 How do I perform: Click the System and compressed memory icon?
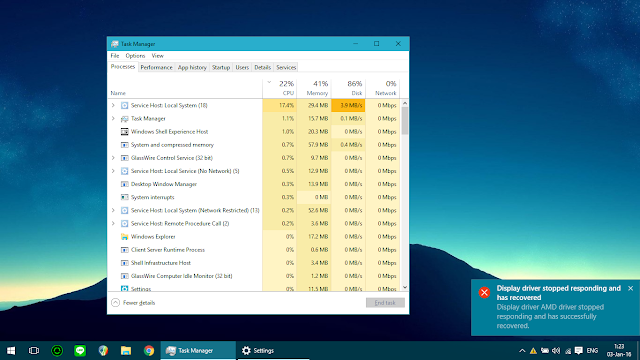click(x=124, y=145)
